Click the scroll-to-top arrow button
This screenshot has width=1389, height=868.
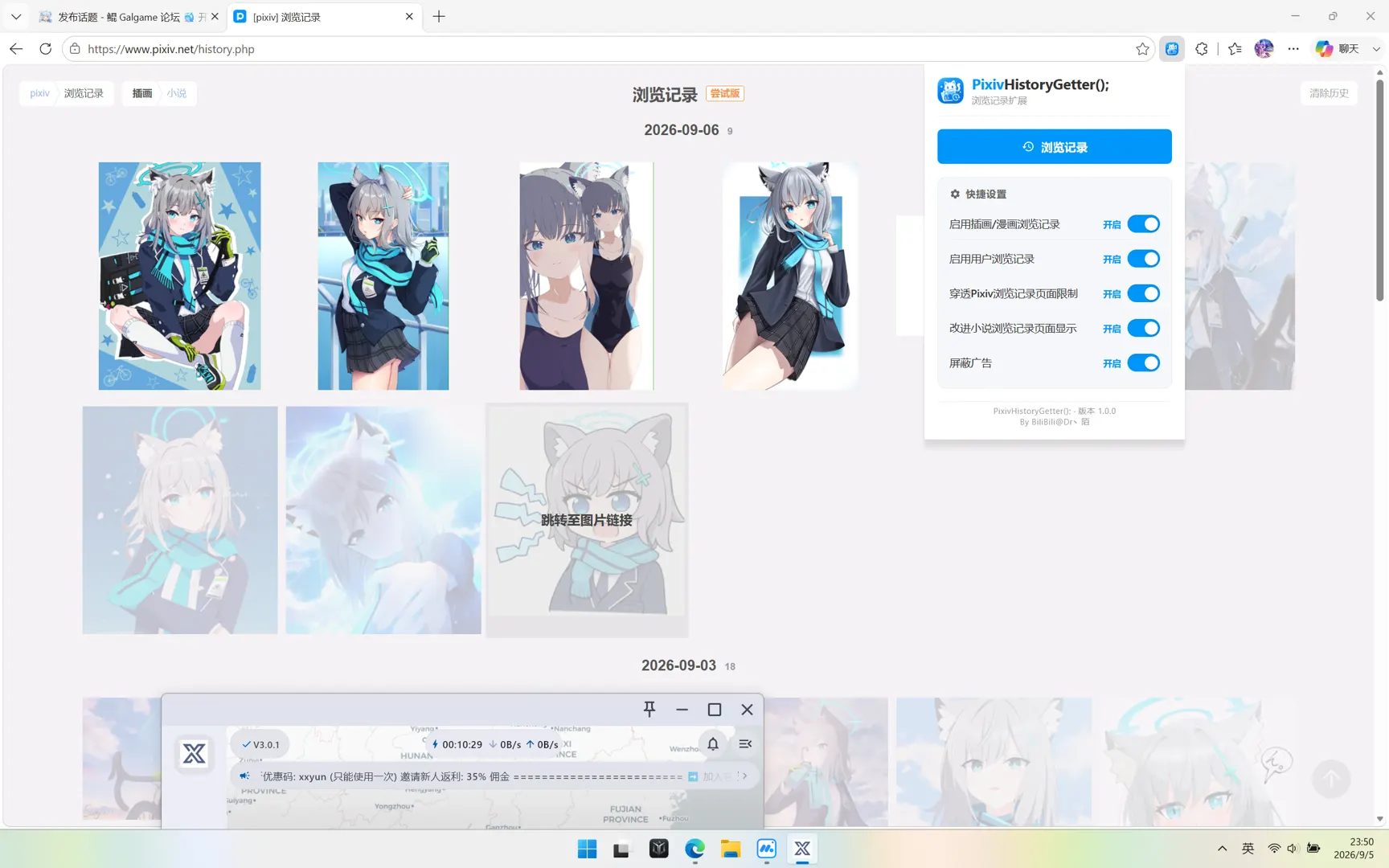tap(1331, 779)
